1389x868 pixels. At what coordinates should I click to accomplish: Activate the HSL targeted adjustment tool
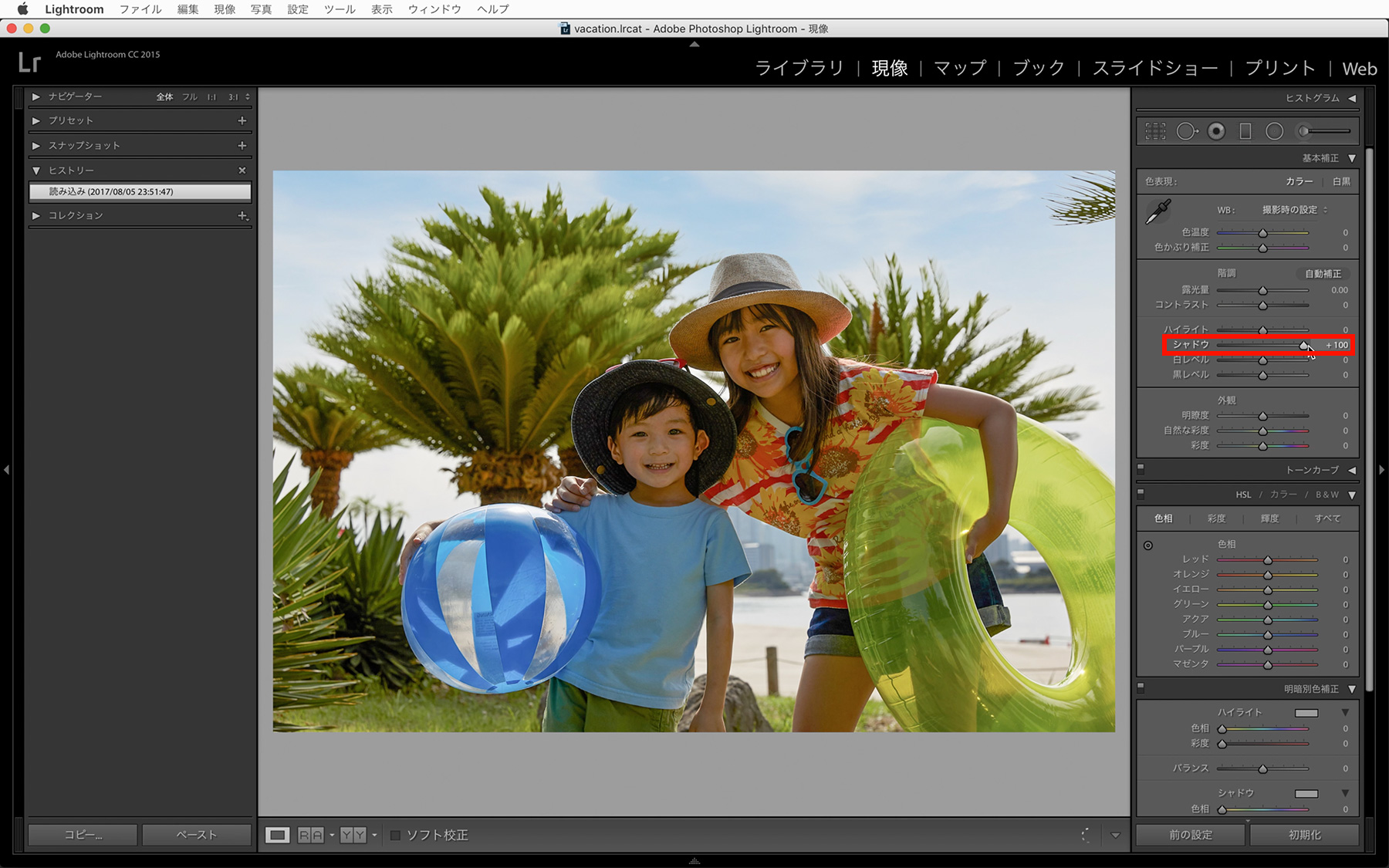[x=1148, y=545]
